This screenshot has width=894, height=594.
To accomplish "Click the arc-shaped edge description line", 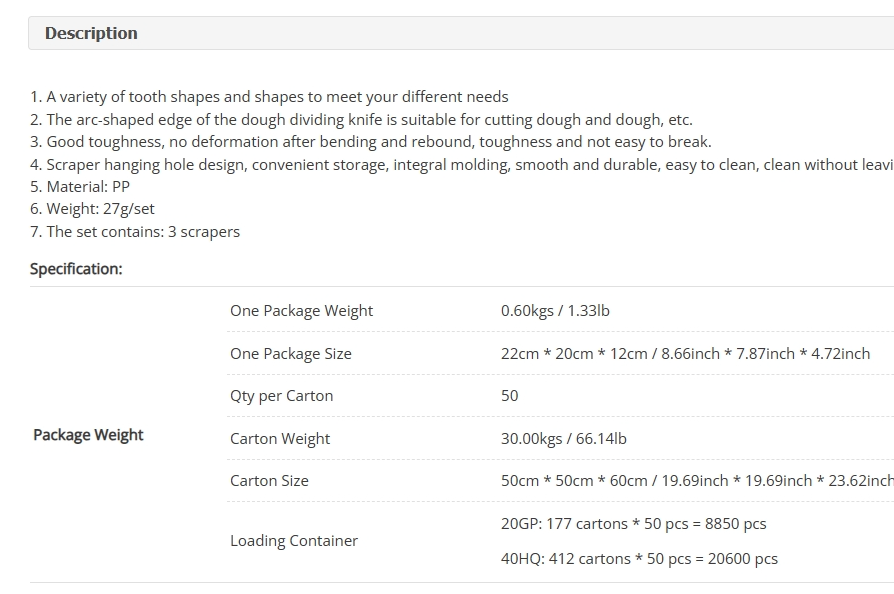I will (x=361, y=120).
